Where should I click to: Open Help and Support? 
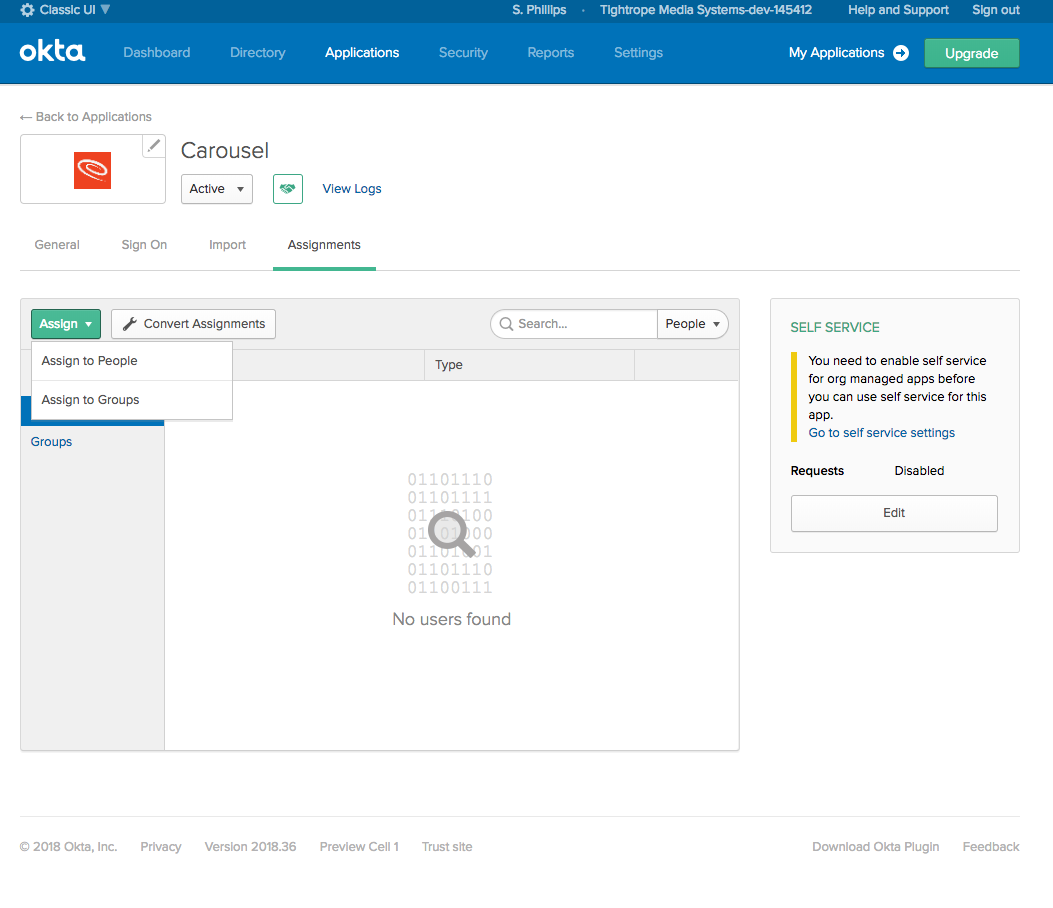pos(898,9)
